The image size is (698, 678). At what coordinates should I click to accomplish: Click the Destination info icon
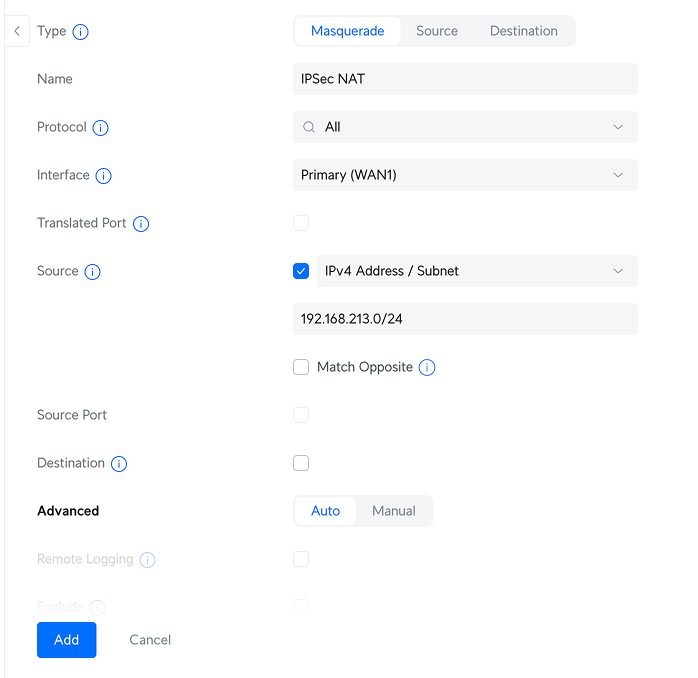click(x=119, y=464)
